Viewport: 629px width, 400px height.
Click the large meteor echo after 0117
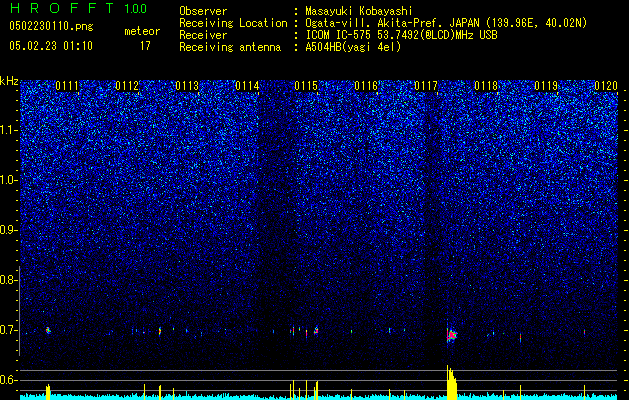pos(451,335)
